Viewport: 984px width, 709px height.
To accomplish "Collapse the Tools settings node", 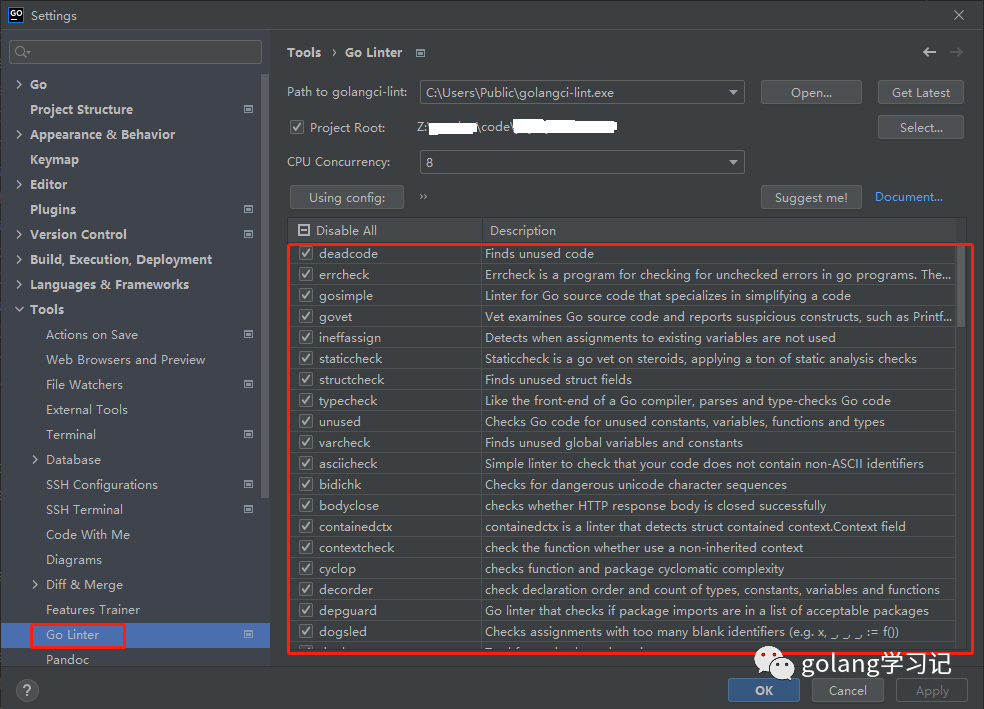I will tap(19, 309).
